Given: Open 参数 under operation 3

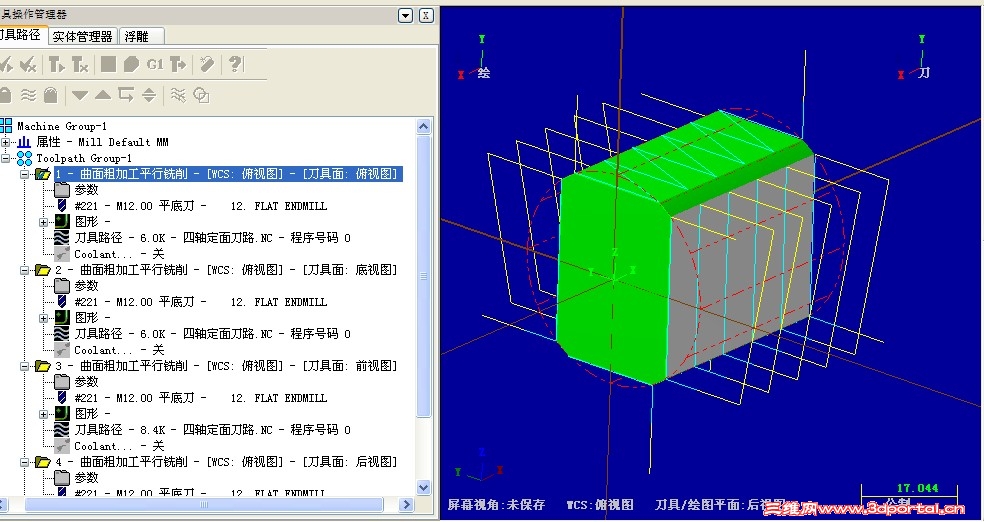Looking at the screenshot, I should coord(87,382).
